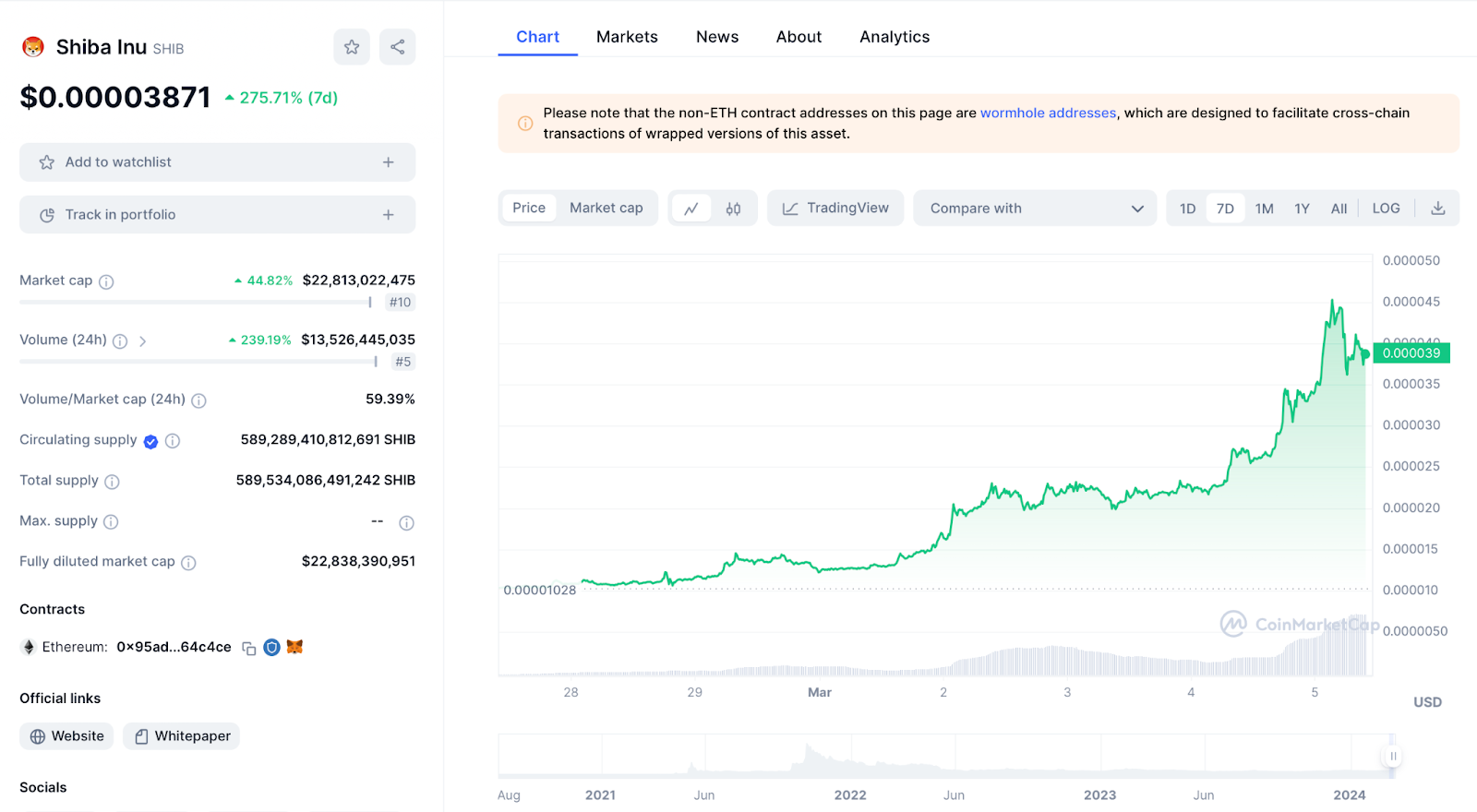Click the document icon on Whitepaper button

click(141, 736)
